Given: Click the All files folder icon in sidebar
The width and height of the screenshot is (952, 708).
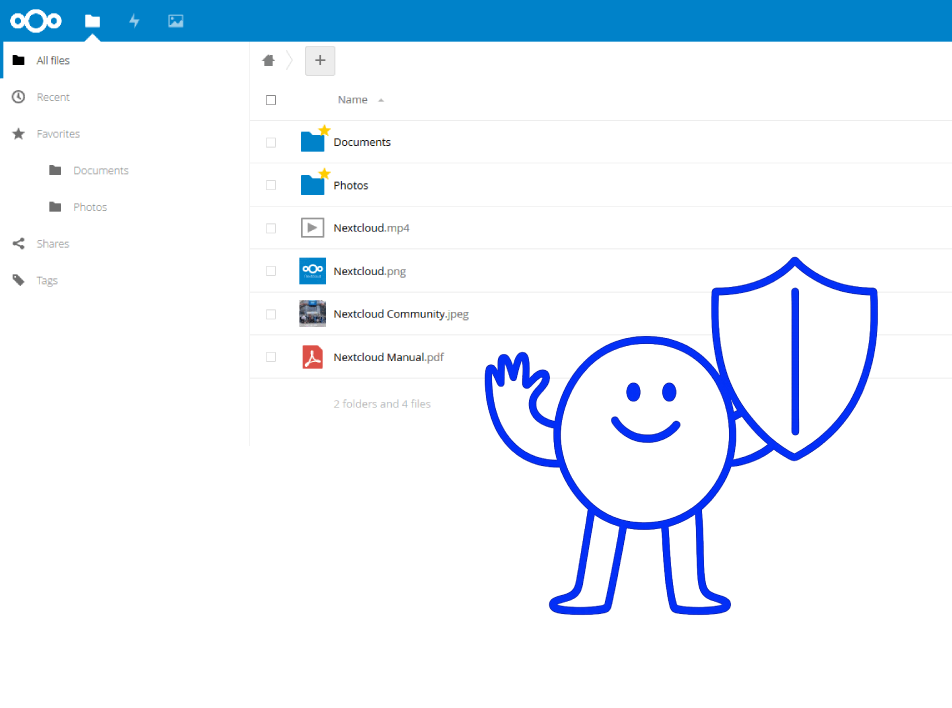Looking at the screenshot, I should [19, 60].
